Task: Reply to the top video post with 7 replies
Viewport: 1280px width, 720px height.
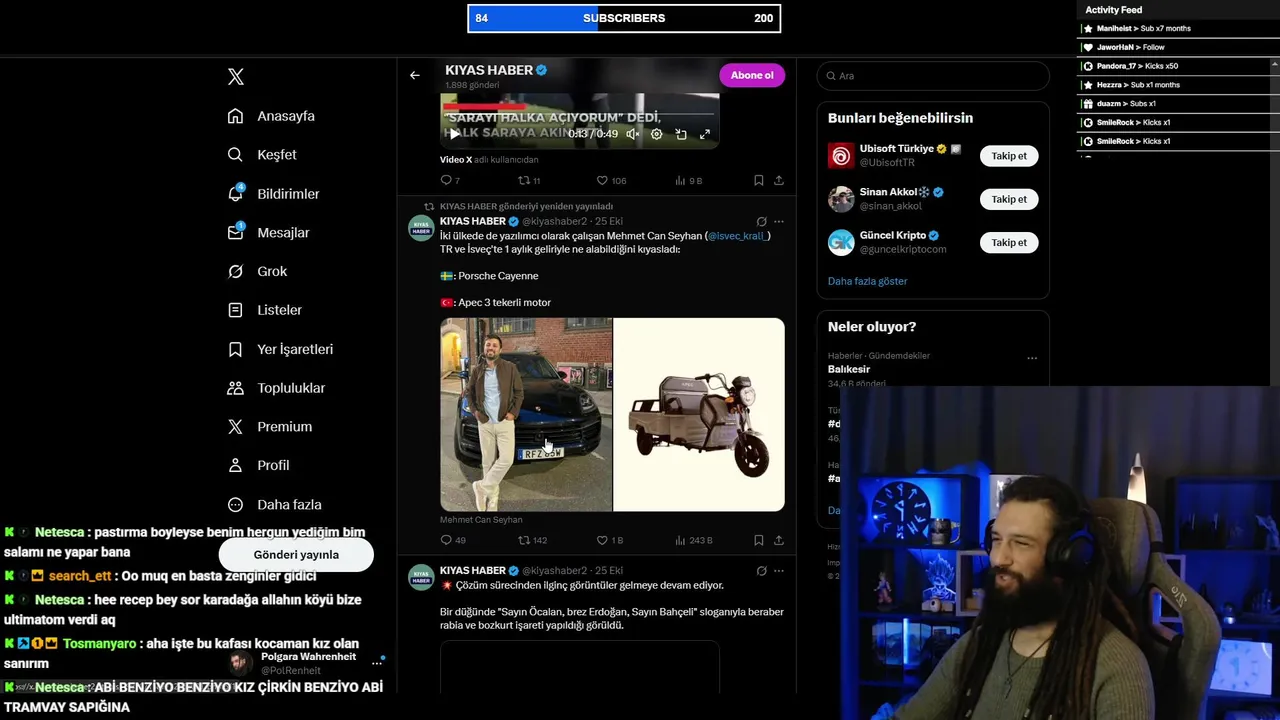Action: pyautogui.click(x=450, y=181)
